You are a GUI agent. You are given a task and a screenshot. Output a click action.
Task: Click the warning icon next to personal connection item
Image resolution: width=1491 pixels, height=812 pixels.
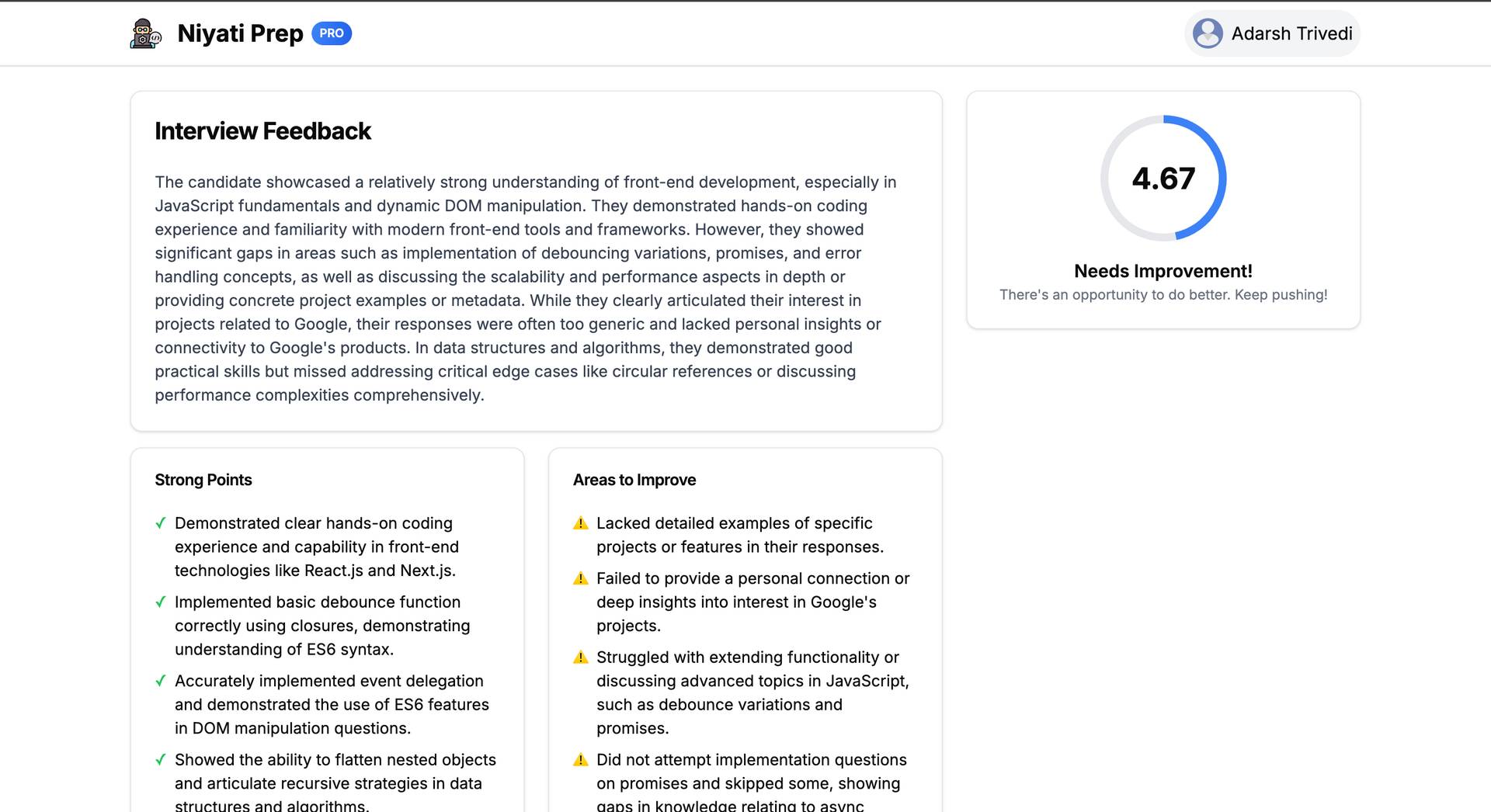(x=580, y=578)
